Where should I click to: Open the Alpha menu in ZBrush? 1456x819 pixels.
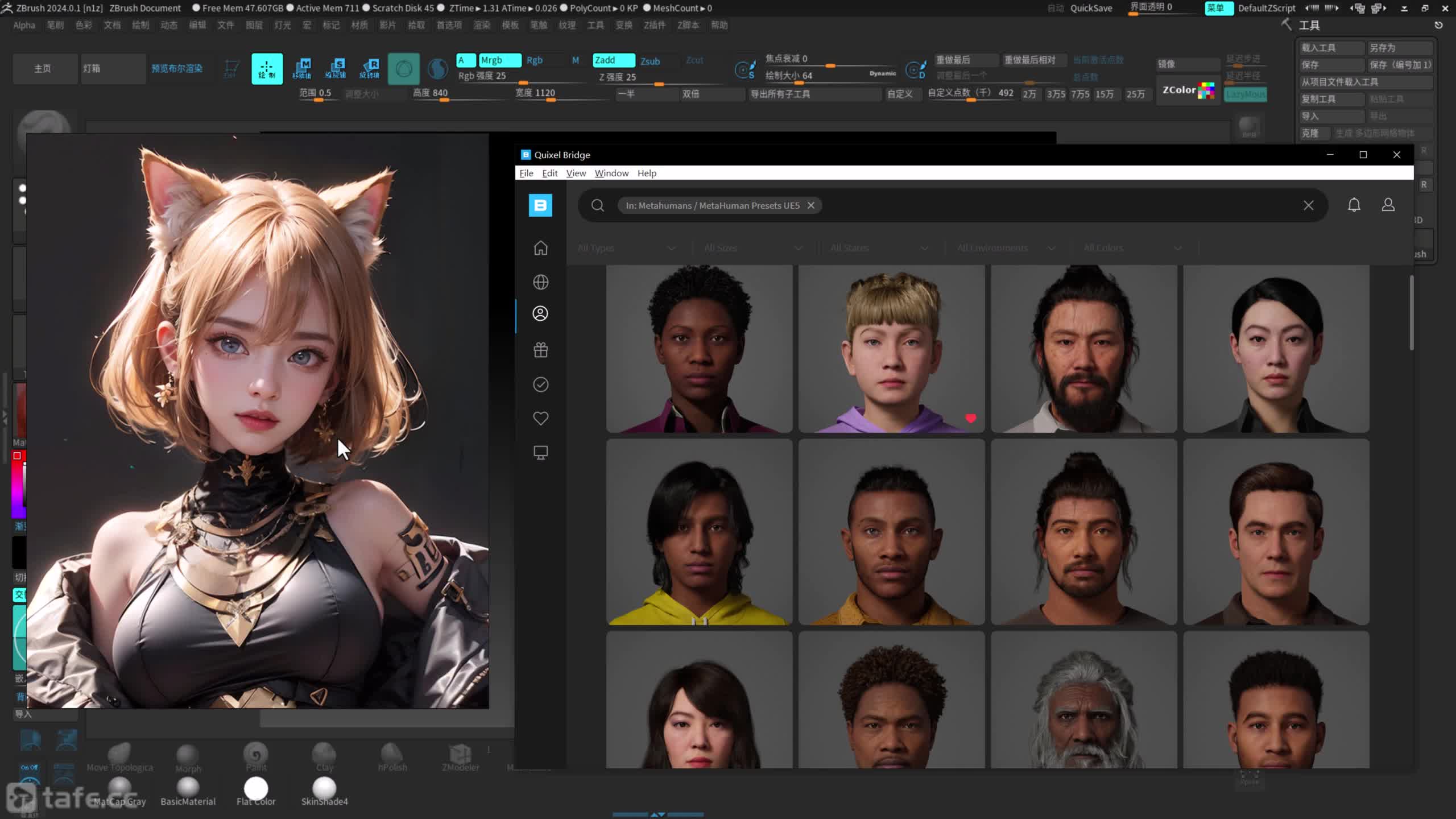(24, 25)
